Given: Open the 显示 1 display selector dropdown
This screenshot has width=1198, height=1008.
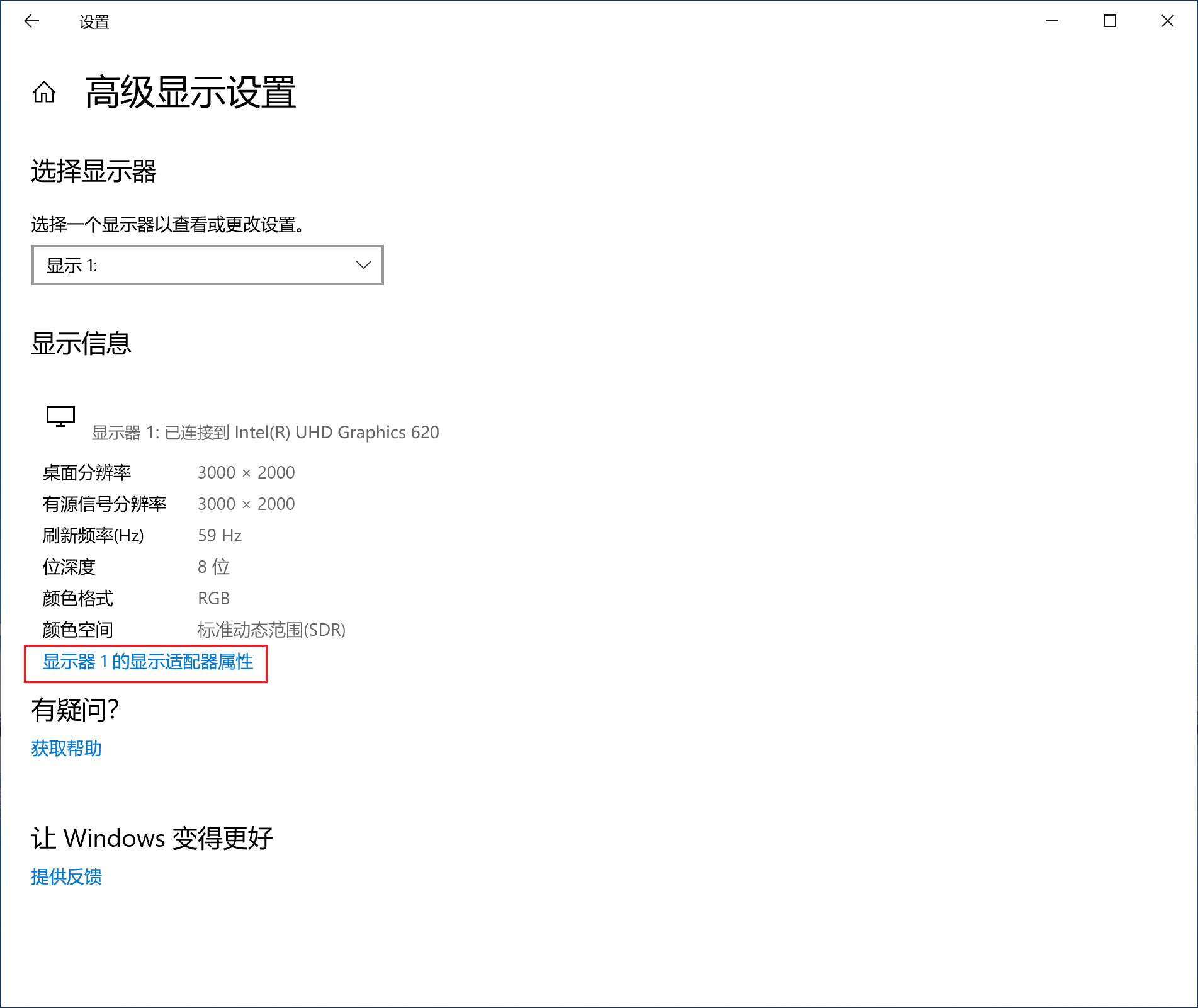Looking at the screenshot, I should pos(207,265).
